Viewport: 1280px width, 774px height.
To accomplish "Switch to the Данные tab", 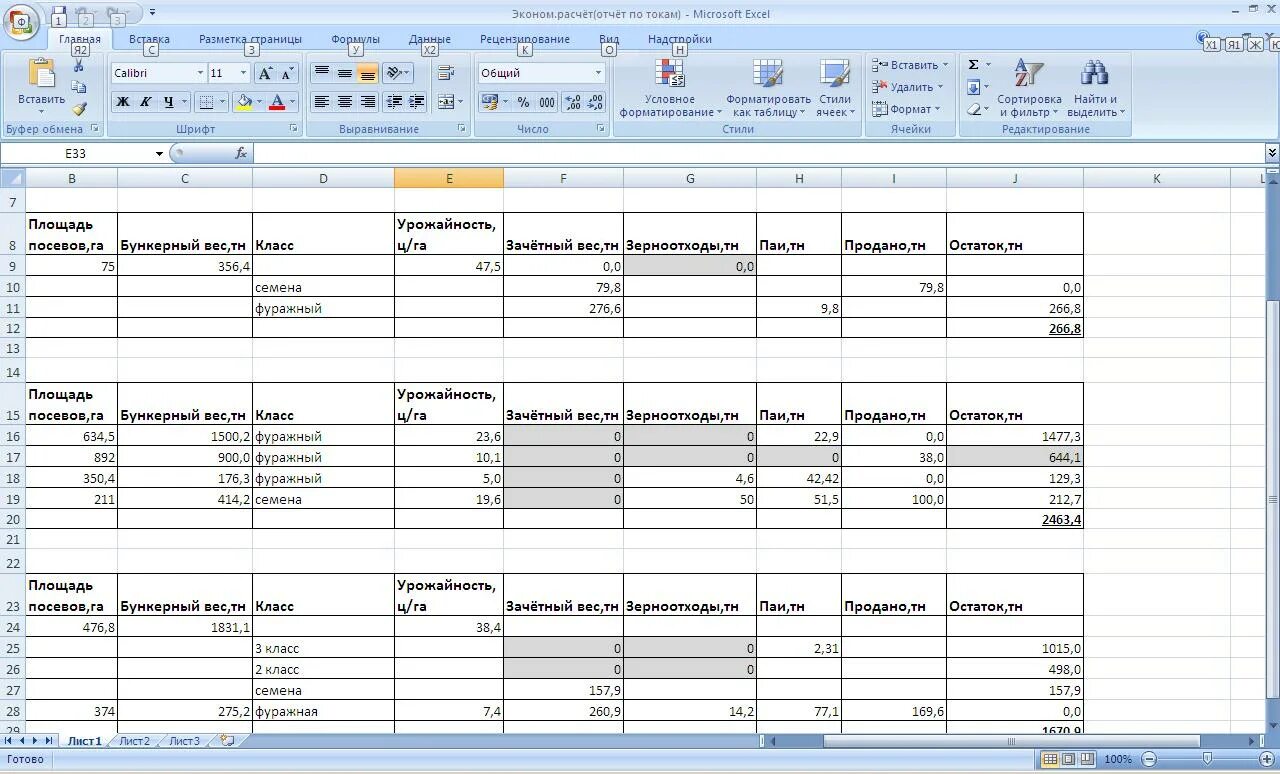I will [429, 39].
